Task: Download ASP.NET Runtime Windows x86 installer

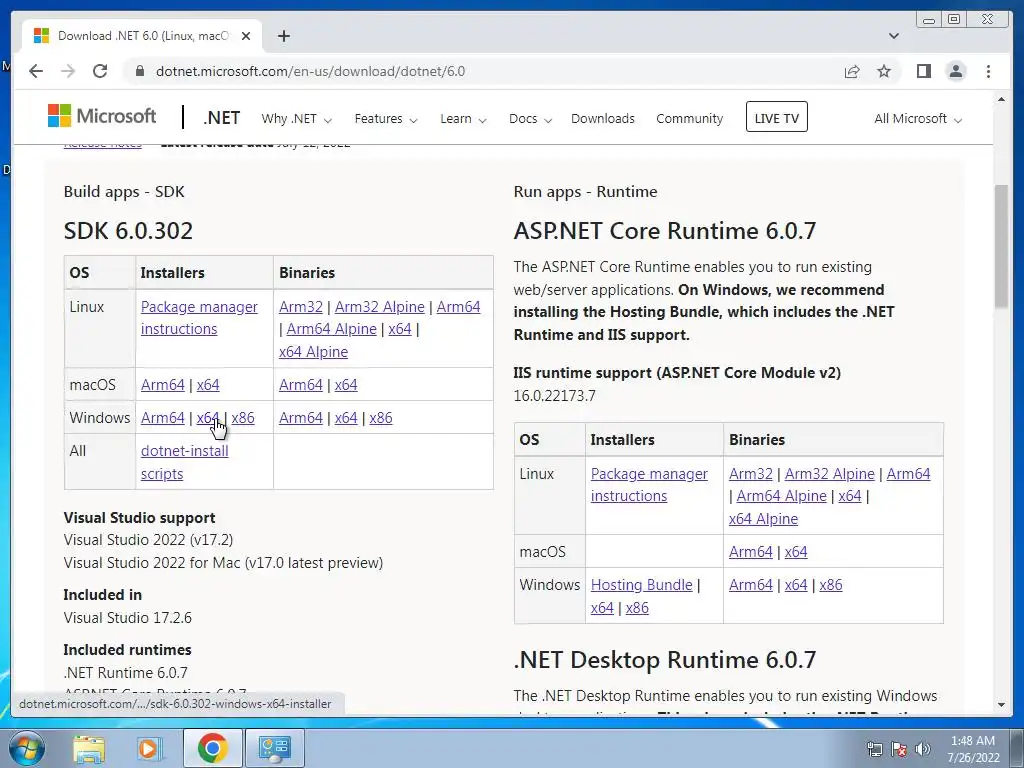Action: pos(637,608)
